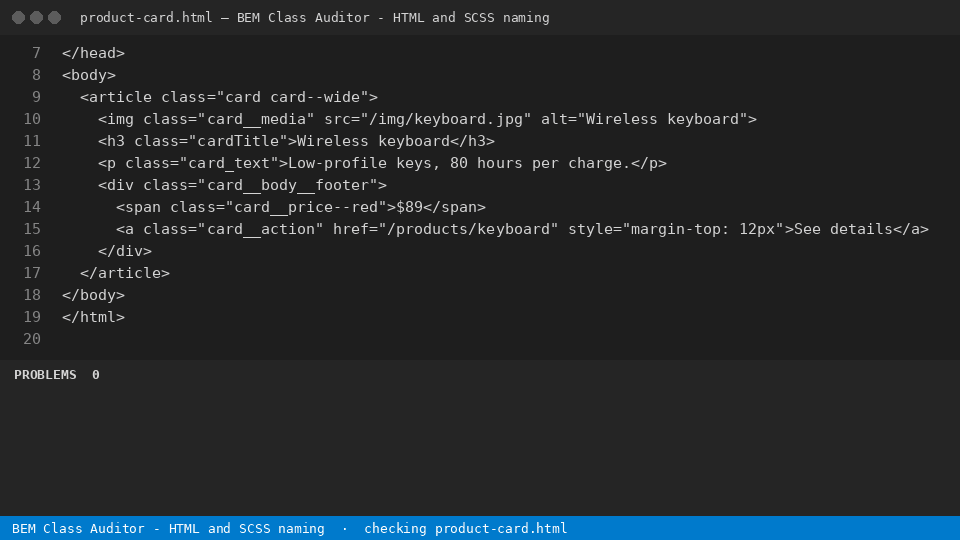Select line number 14 in gutter
The width and height of the screenshot is (960, 540).
tap(32, 208)
